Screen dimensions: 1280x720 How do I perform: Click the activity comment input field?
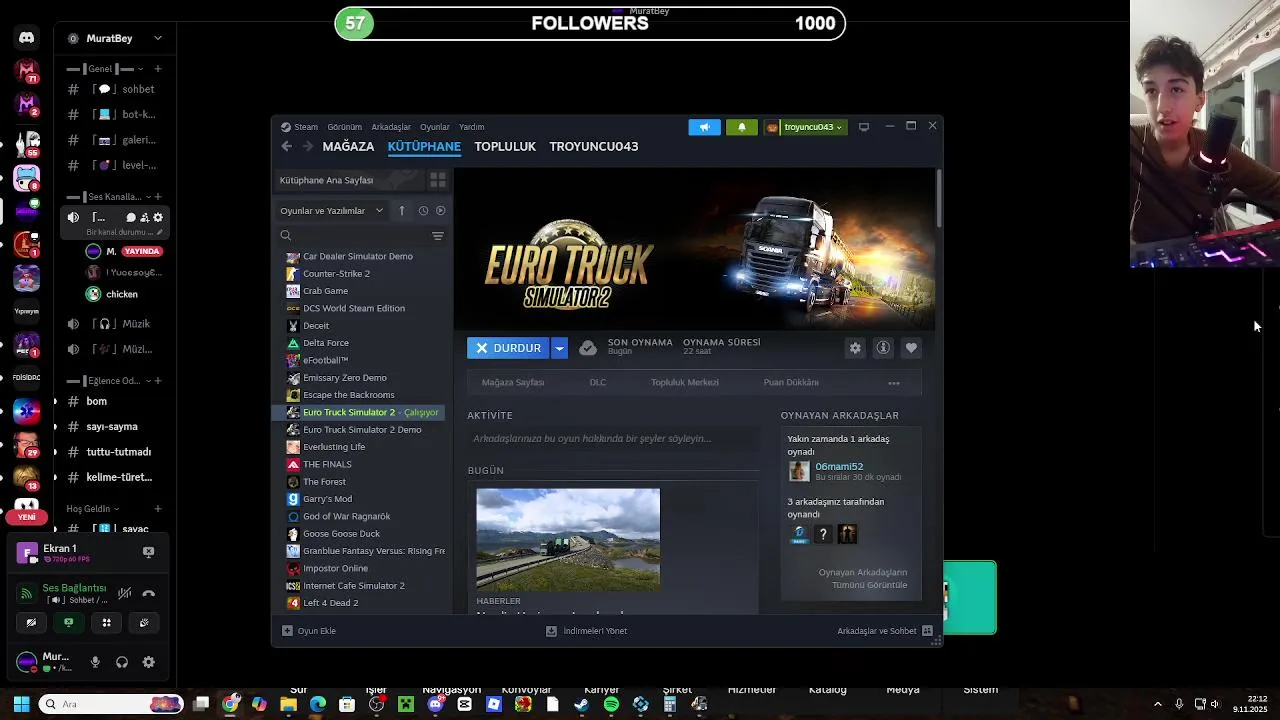(614, 438)
